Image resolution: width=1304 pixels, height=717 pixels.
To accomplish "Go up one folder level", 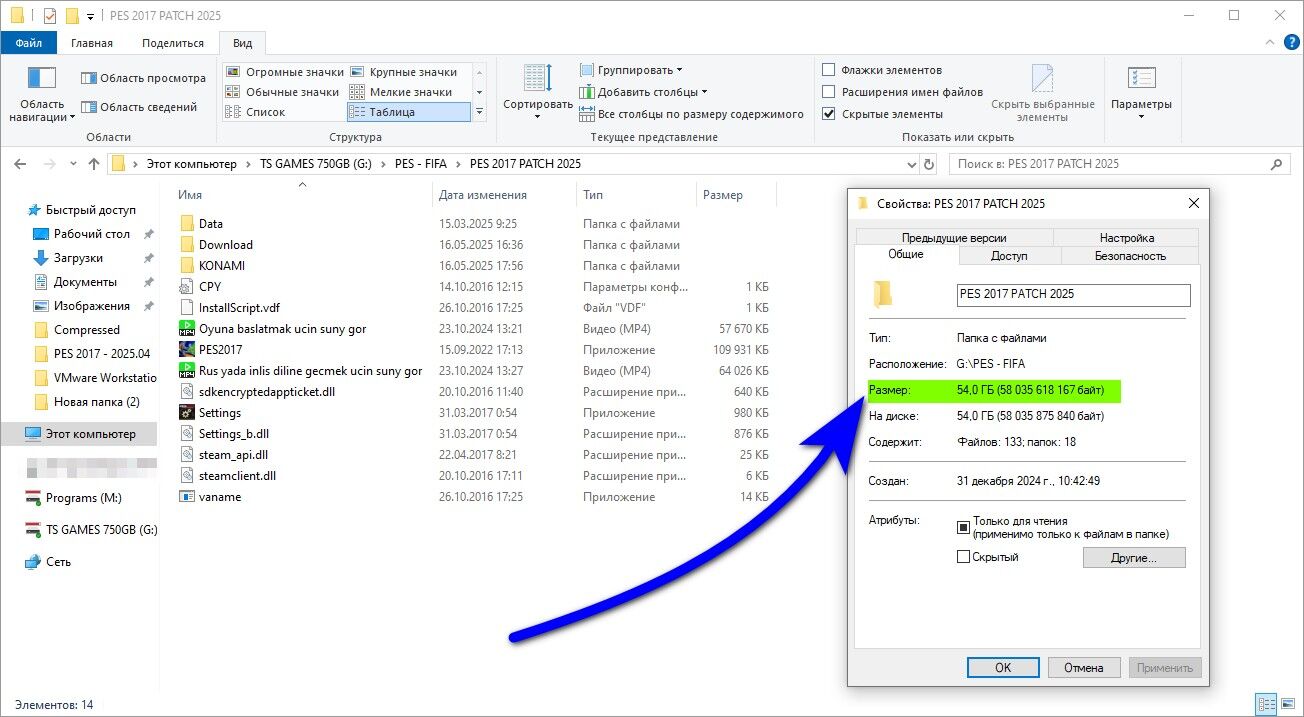I will [x=93, y=164].
